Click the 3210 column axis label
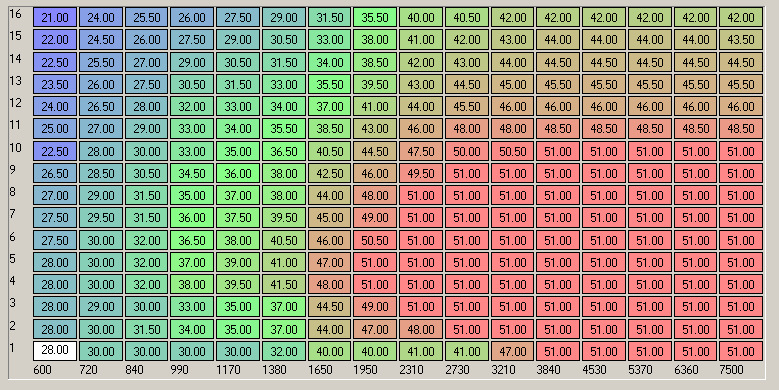 point(503,370)
